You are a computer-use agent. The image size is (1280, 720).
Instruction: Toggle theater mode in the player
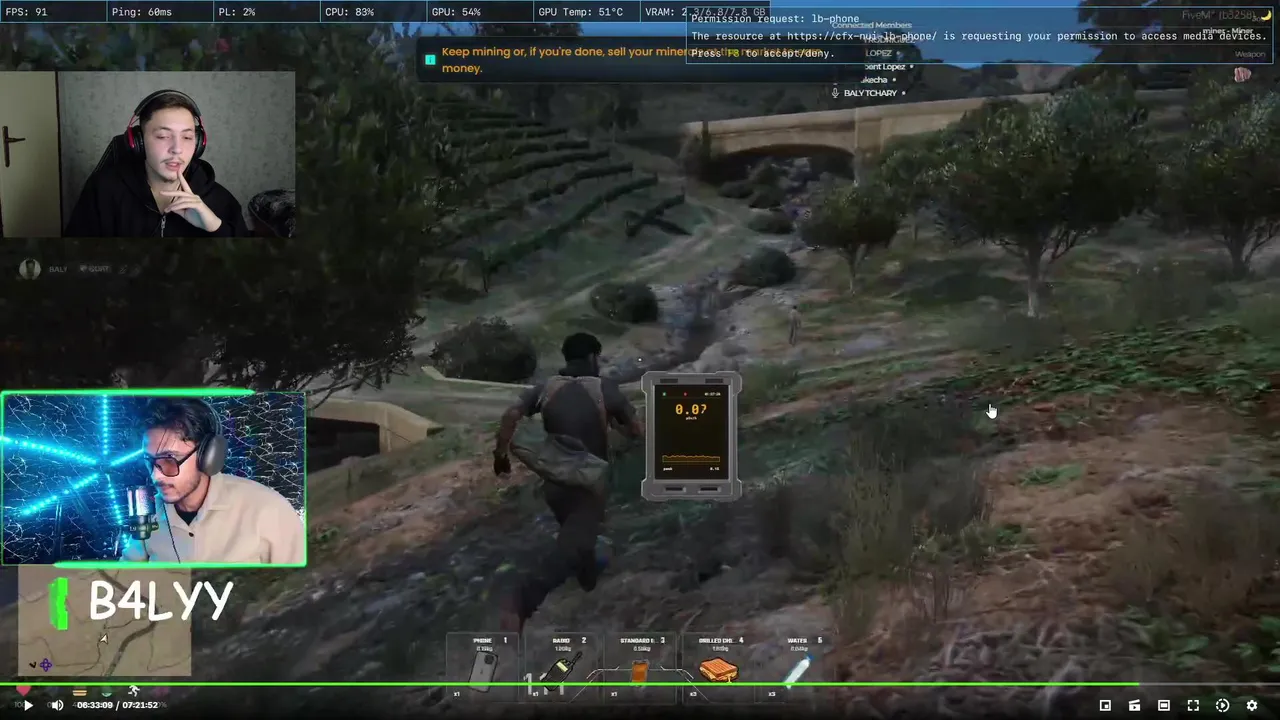(x=1163, y=705)
